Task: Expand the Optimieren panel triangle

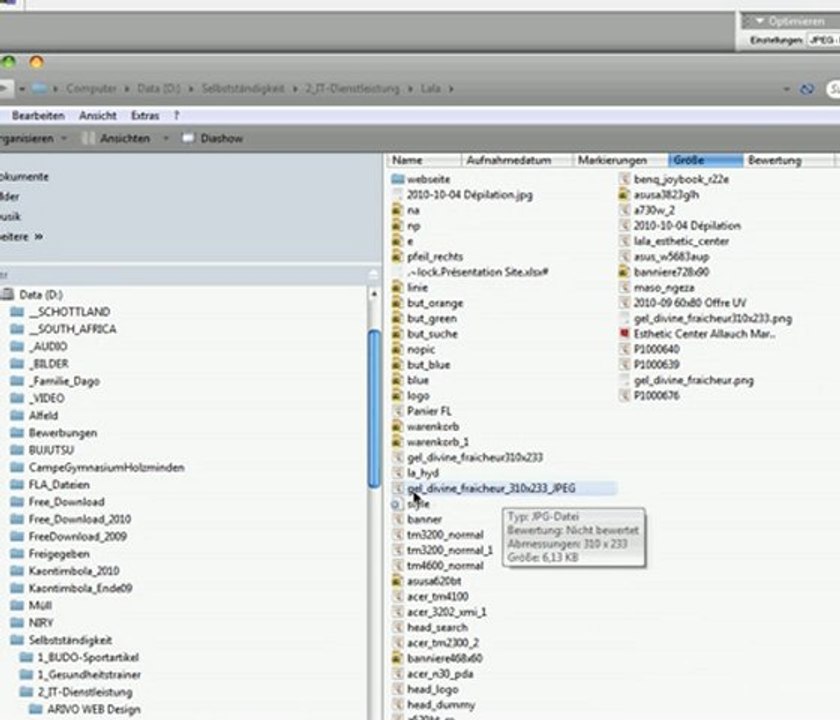Action: point(759,21)
